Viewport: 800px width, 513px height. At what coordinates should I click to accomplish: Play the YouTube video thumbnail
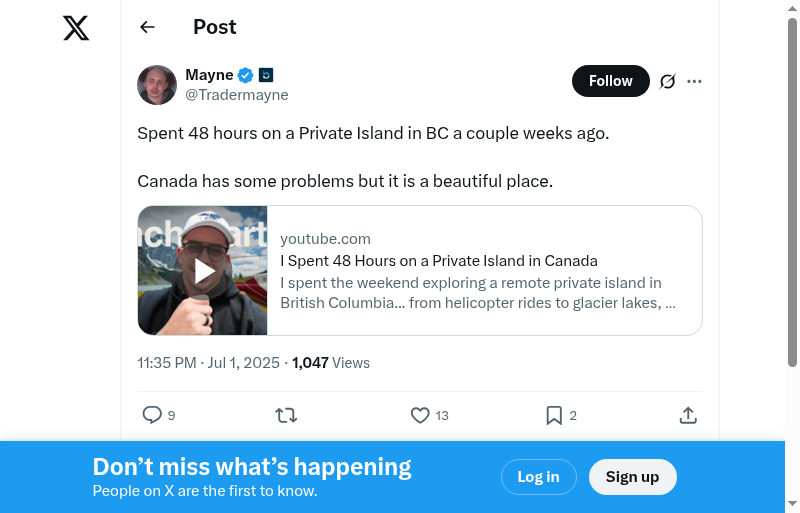pos(204,271)
